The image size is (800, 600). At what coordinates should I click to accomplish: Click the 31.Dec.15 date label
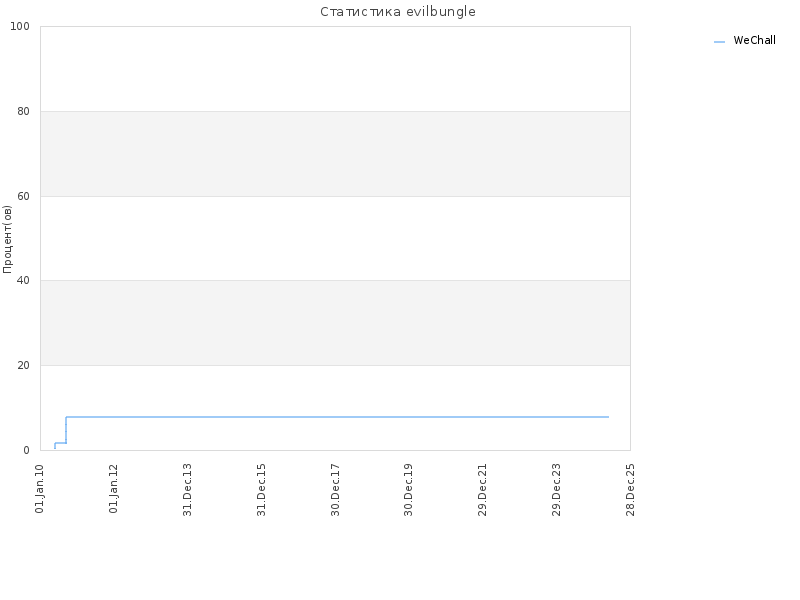[x=261, y=489]
